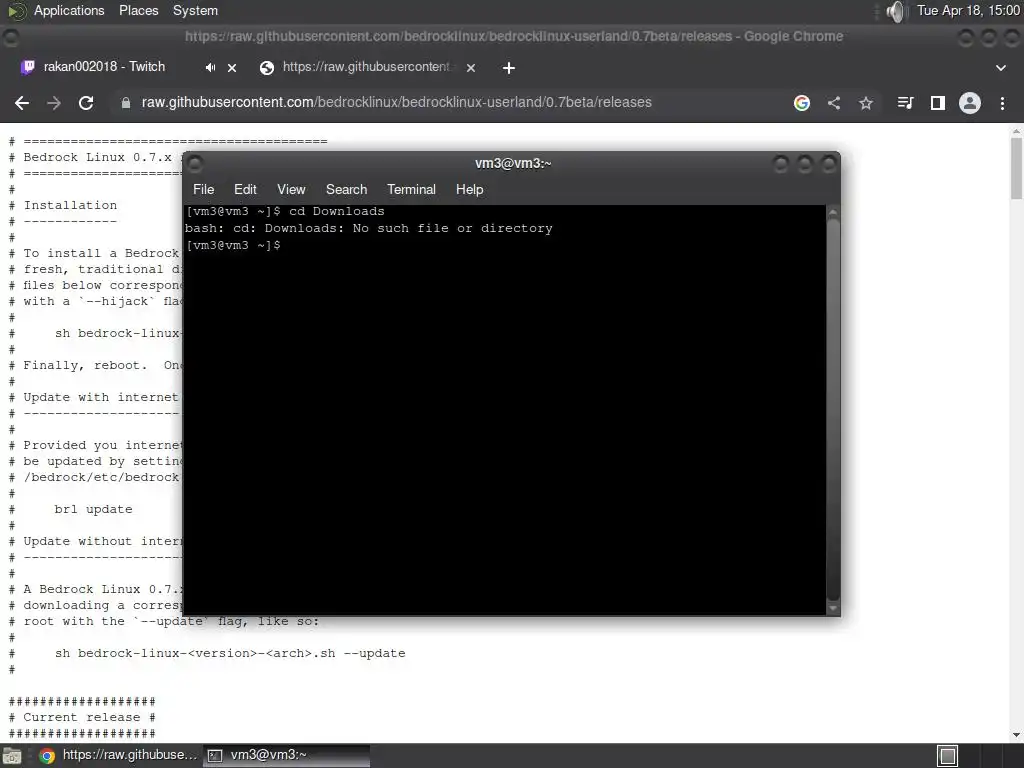
Task: Click the volume speaker icon
Action: [x=897, y=11]
